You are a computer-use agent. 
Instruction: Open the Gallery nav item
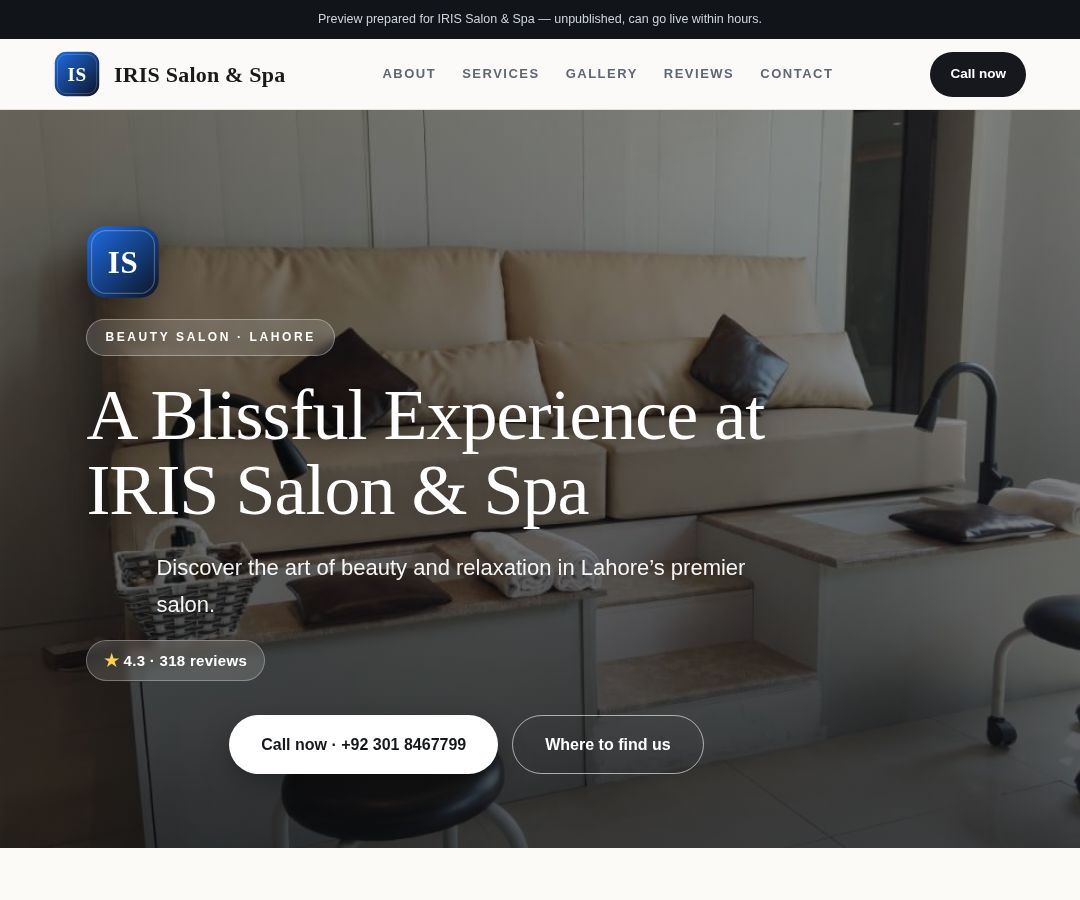601,74
